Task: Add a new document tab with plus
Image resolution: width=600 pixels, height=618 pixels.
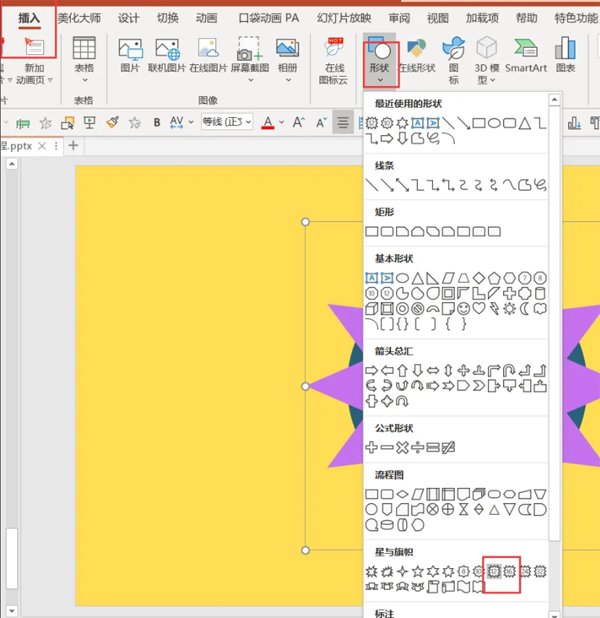Action: coord(73,145)
